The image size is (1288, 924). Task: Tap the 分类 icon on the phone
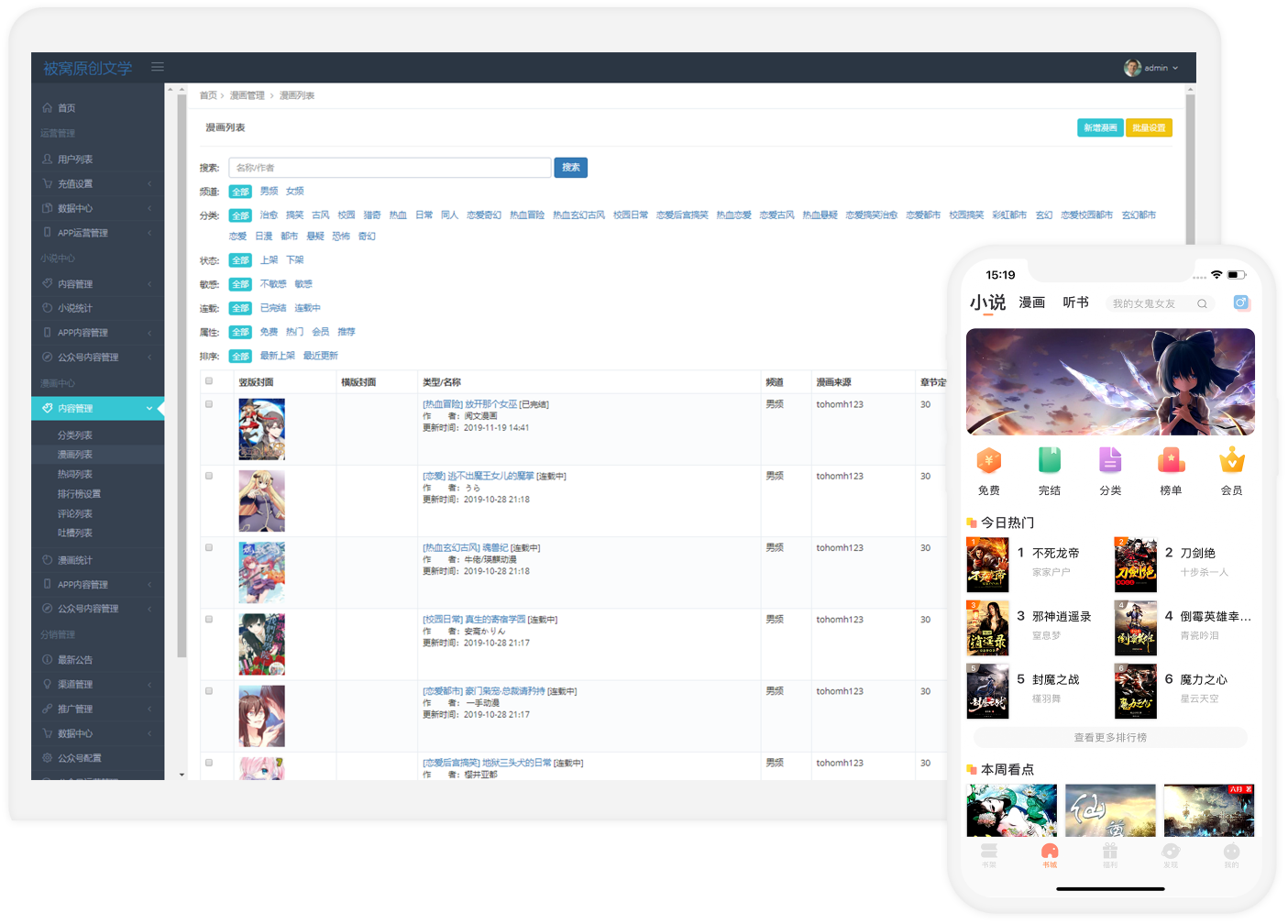1110,460
